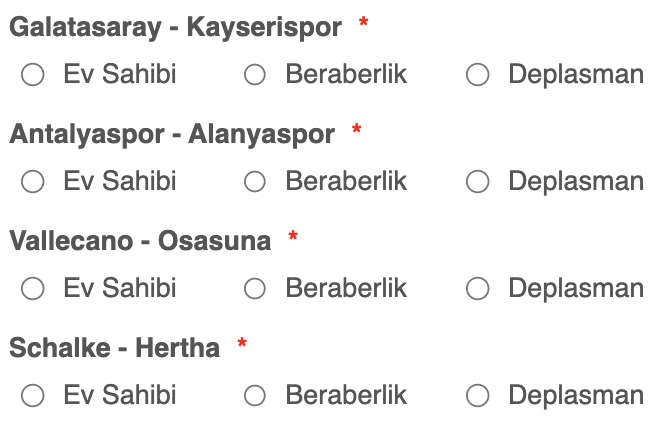Select Ev Sahibi for Antalyaspor - Alanyaspor

[33, 182]
